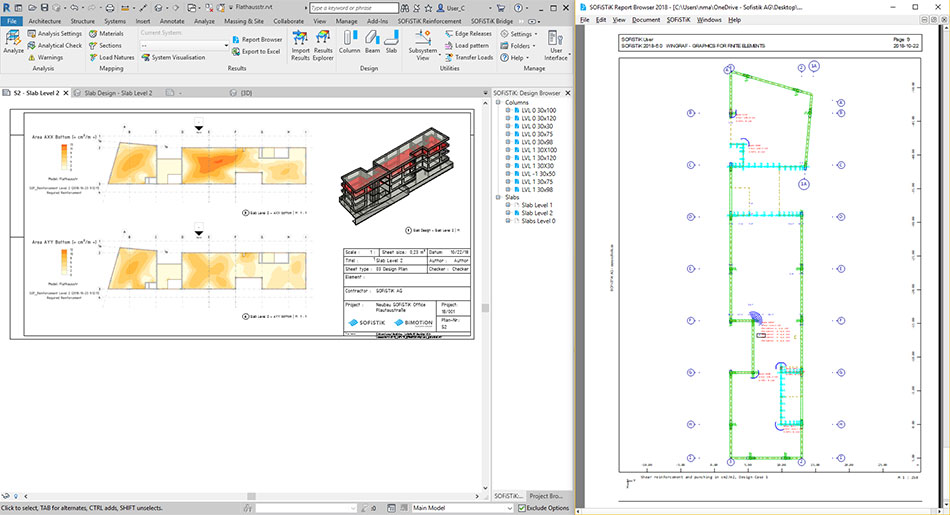This screenshot has height=515, width=950.
Task: Click Edge Releases utility
Action: pyautogui.click(x=468, y=33)
